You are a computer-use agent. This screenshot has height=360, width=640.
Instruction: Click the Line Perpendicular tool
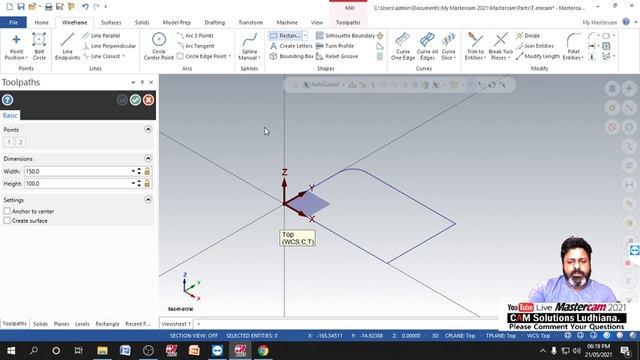[x=109, y=46]
